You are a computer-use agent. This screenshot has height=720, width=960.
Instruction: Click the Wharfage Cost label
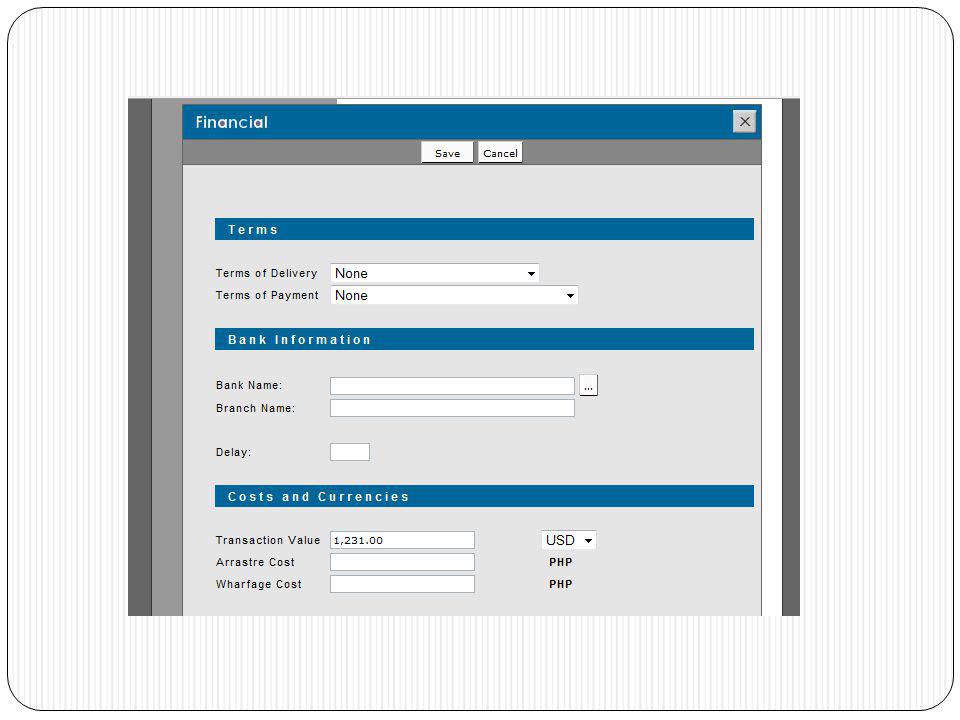[258, 584]
